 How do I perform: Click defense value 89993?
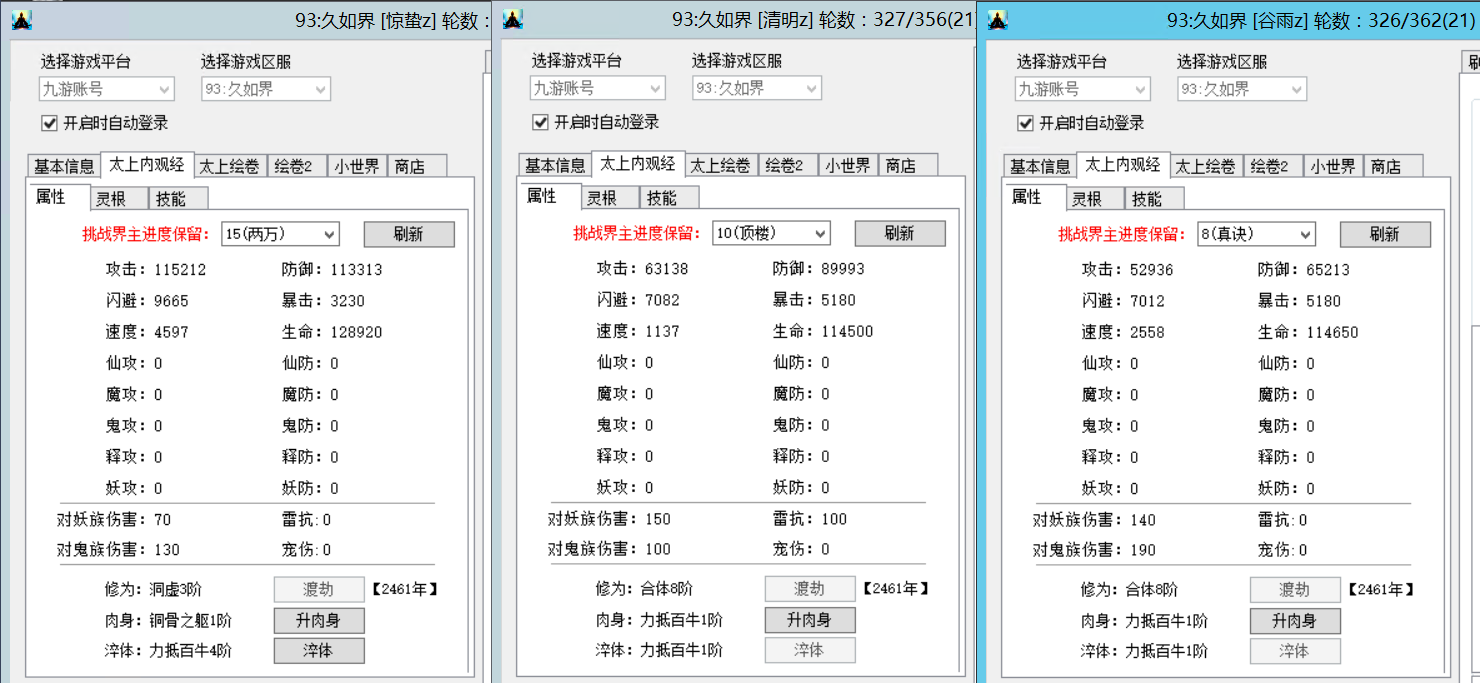pos(842,268)
